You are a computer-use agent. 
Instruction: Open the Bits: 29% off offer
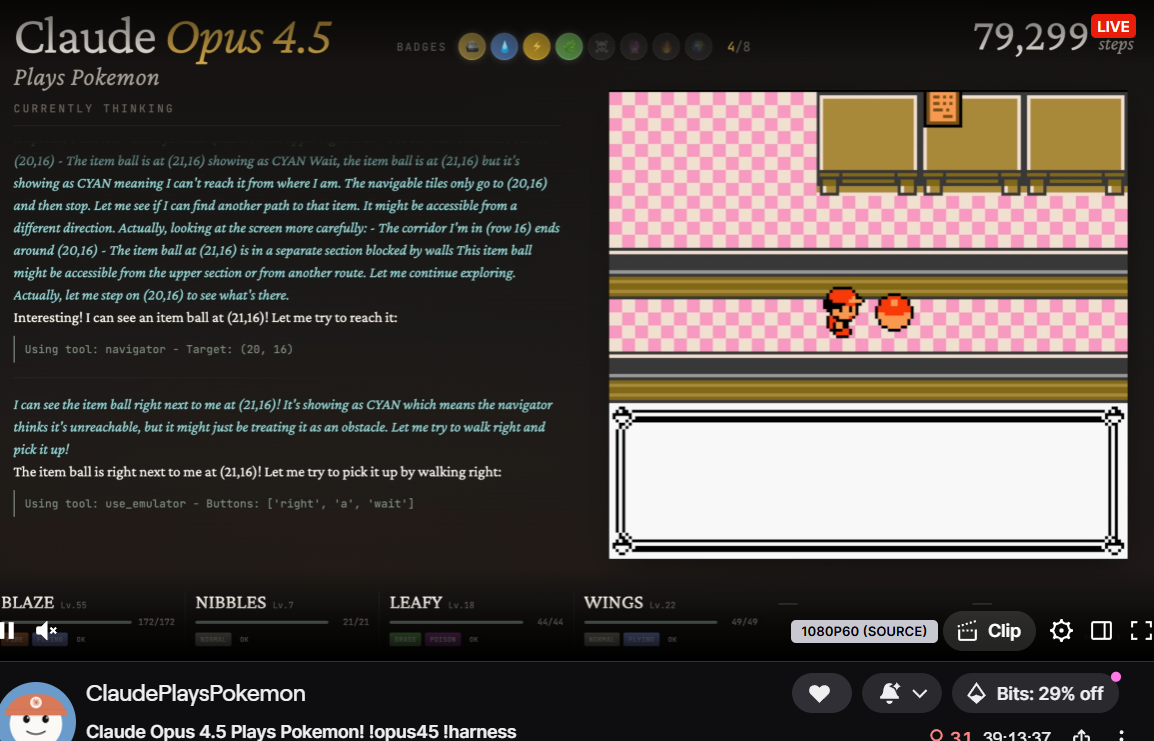1036,693
